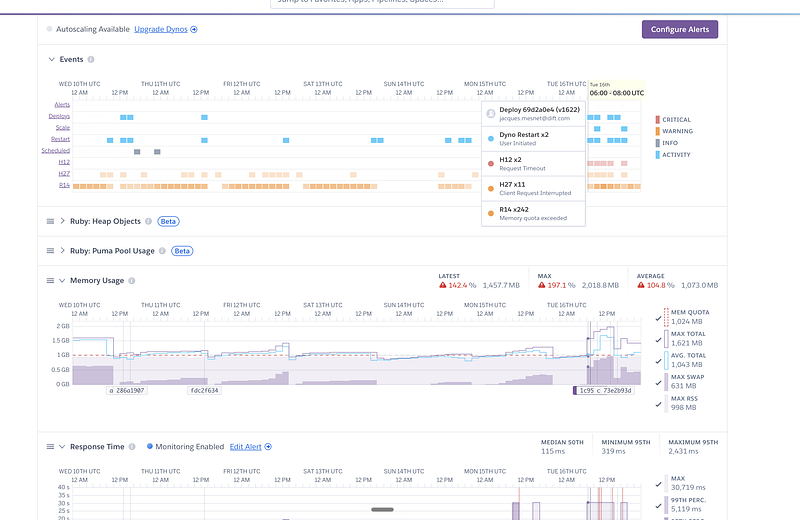Image resolution: width=800 pixels, height=520 pixels.
Task: Collapse the Events section chevron
Action: 52,59
